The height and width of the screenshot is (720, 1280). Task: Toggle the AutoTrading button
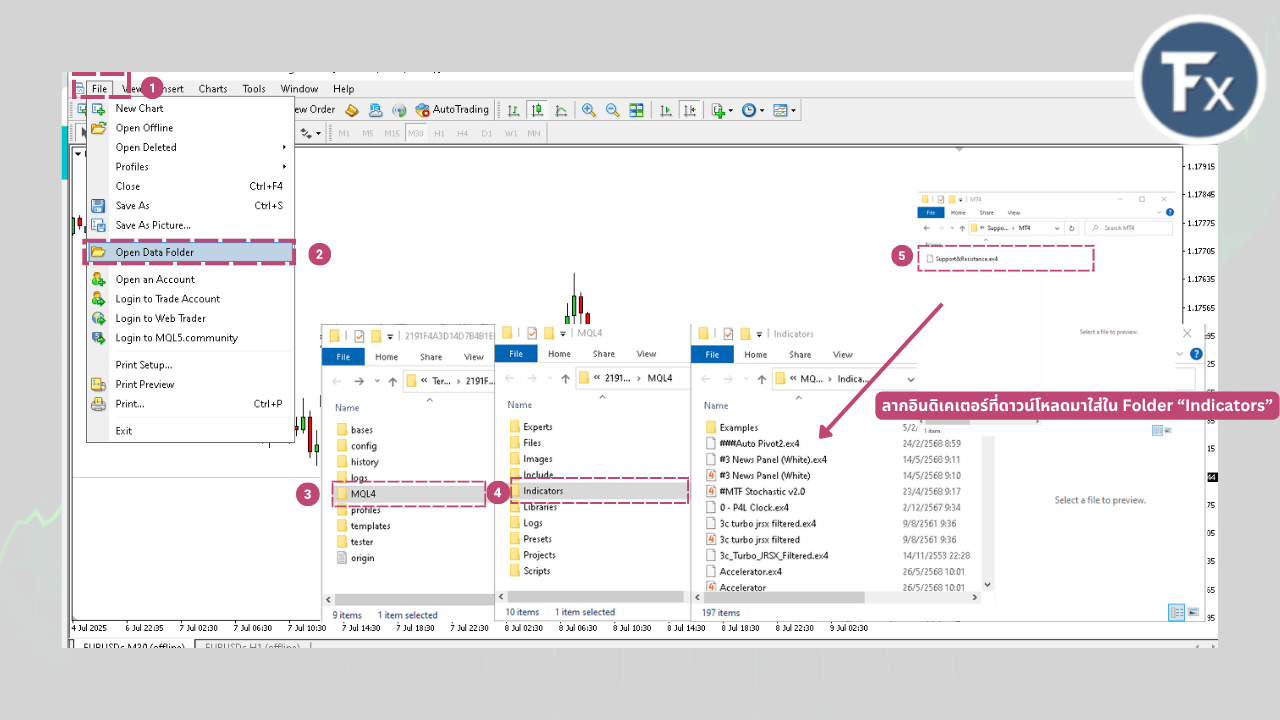pos(452,110)
